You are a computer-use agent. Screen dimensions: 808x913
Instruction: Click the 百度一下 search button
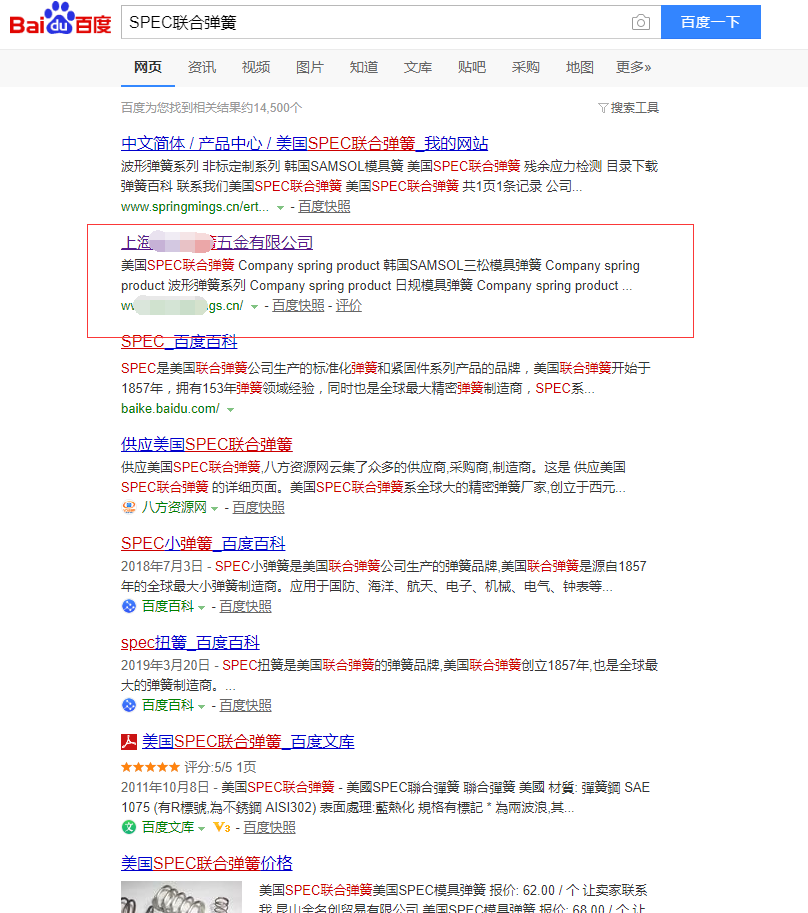[711, 22]
